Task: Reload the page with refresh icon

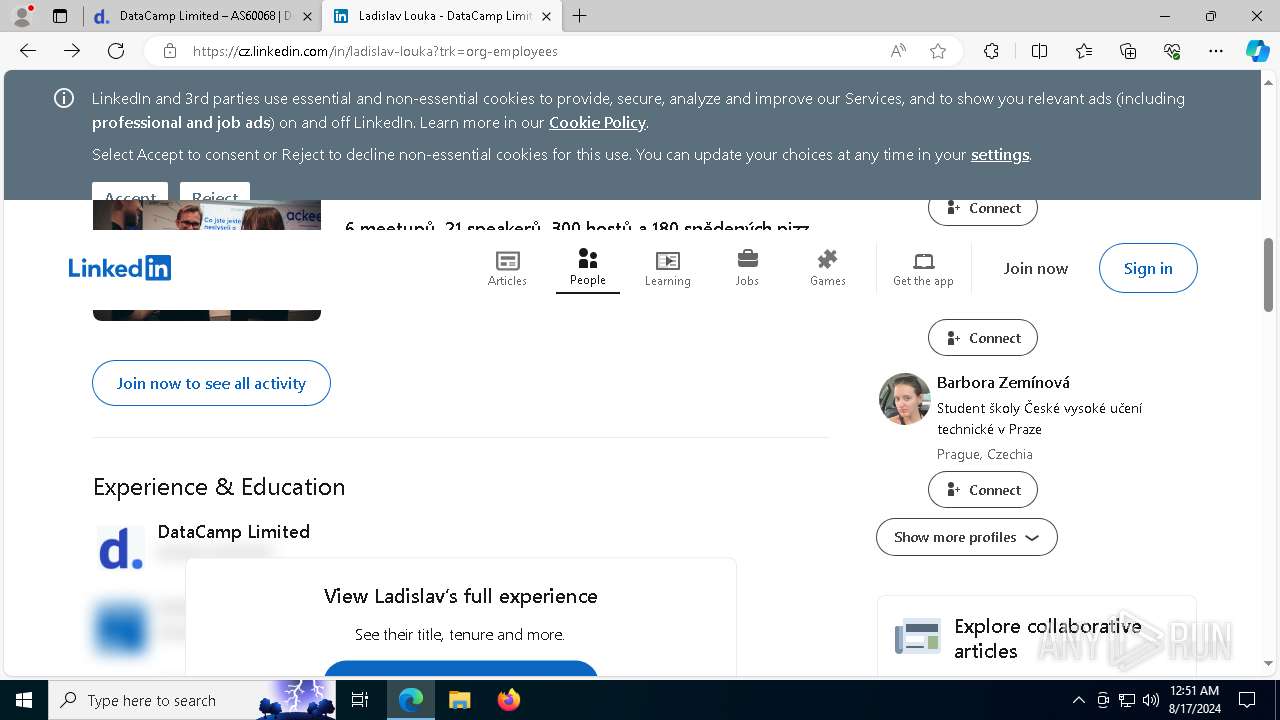Action: coord(116,51)
